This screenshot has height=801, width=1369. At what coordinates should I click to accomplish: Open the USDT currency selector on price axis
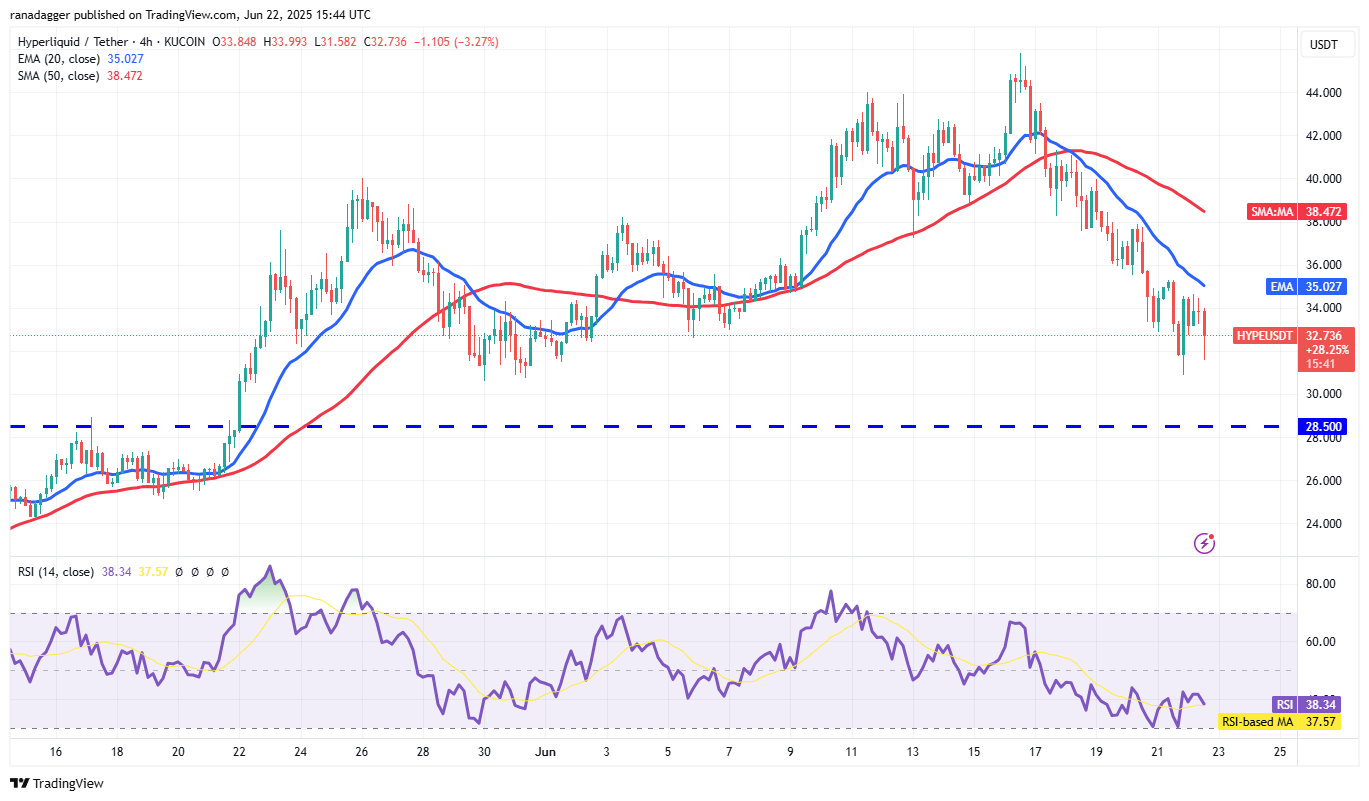[1327, 44]
